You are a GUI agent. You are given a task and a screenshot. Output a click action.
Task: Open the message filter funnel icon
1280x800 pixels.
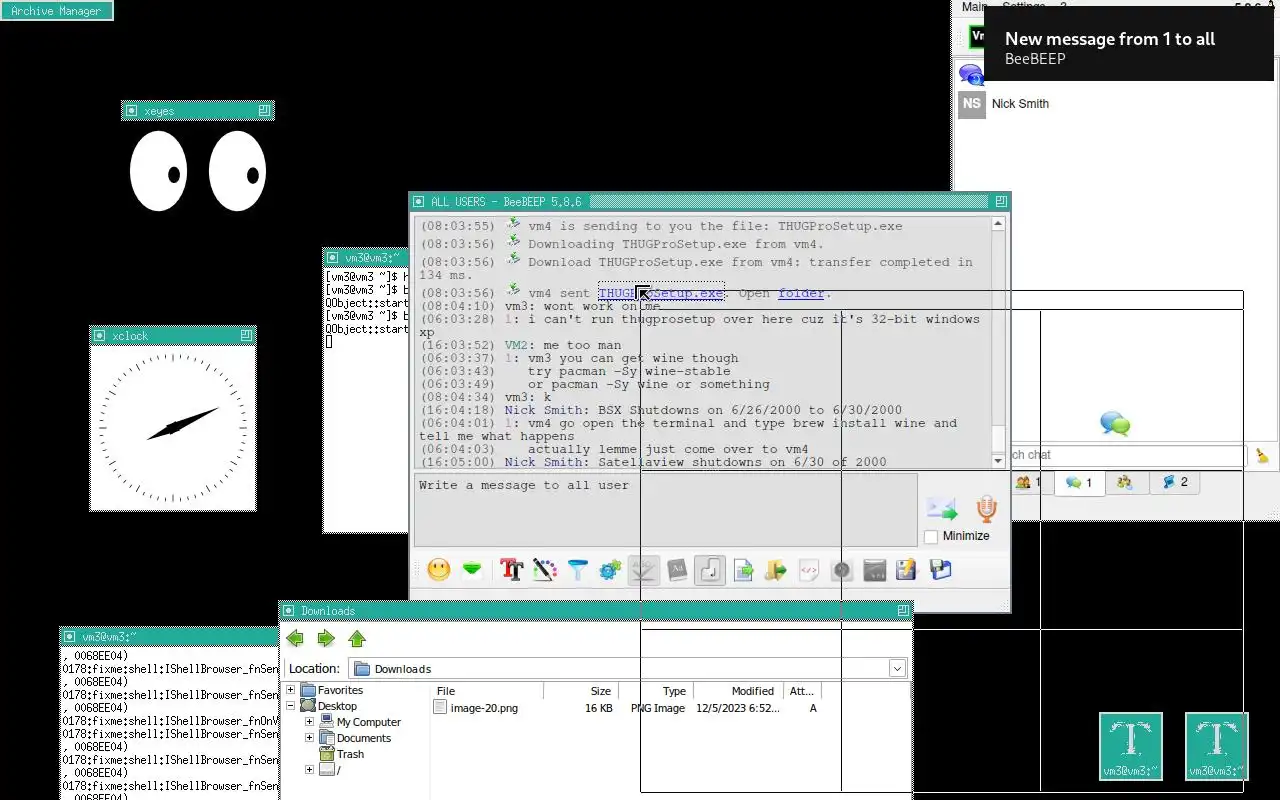tap(578, 570)
